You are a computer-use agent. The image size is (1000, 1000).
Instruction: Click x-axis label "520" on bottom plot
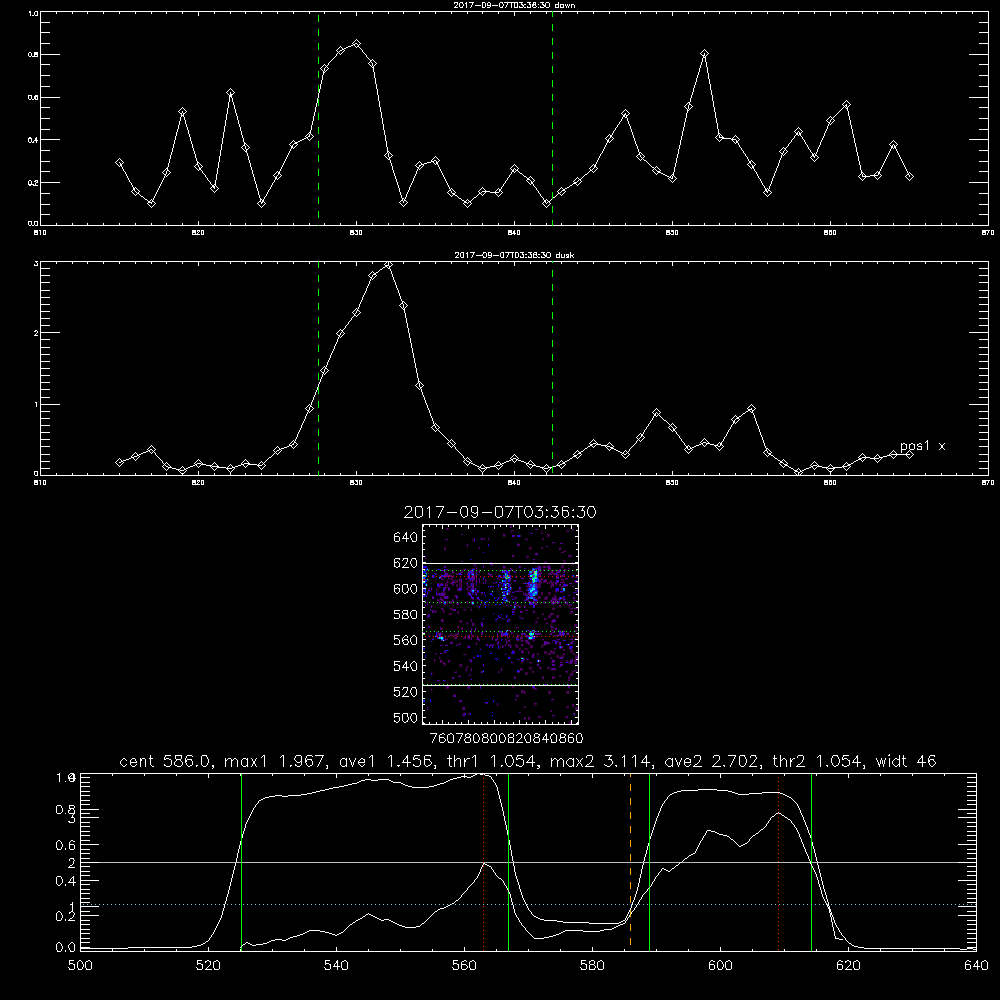(x=208, y=966)
